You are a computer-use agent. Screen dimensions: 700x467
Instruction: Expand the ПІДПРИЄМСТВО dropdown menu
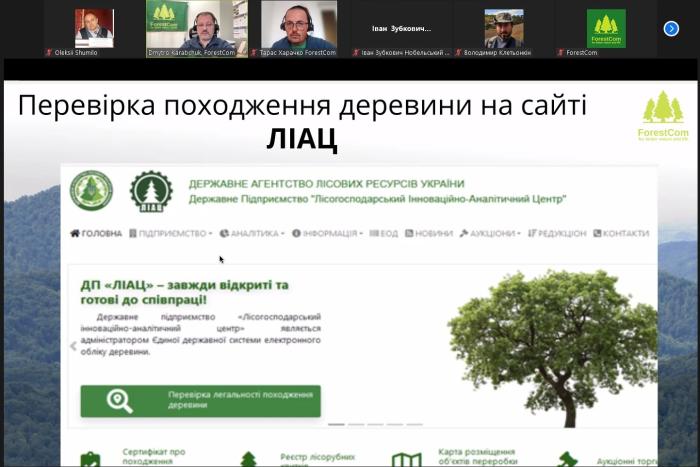tap(170, 233)
